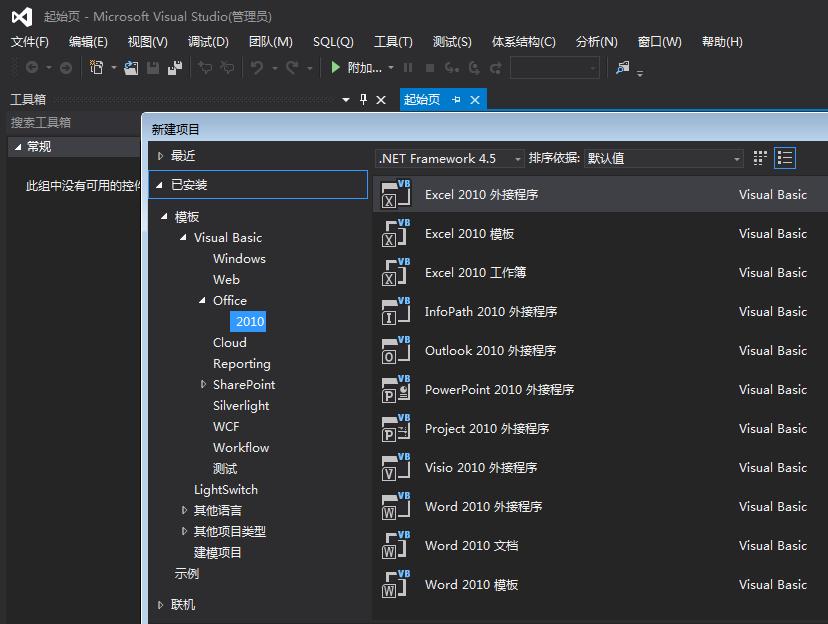Enable the list view for templates
The width and height of the screenshot is (828, 624).
785,158
